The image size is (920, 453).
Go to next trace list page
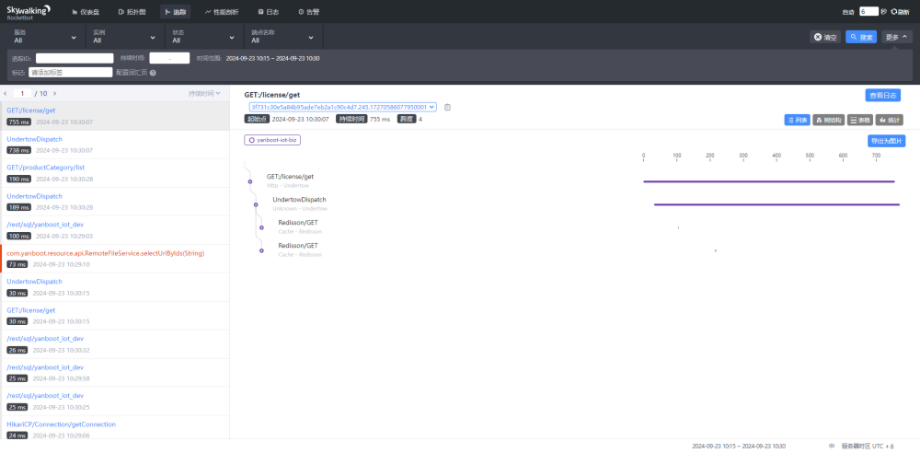(55, 93)
